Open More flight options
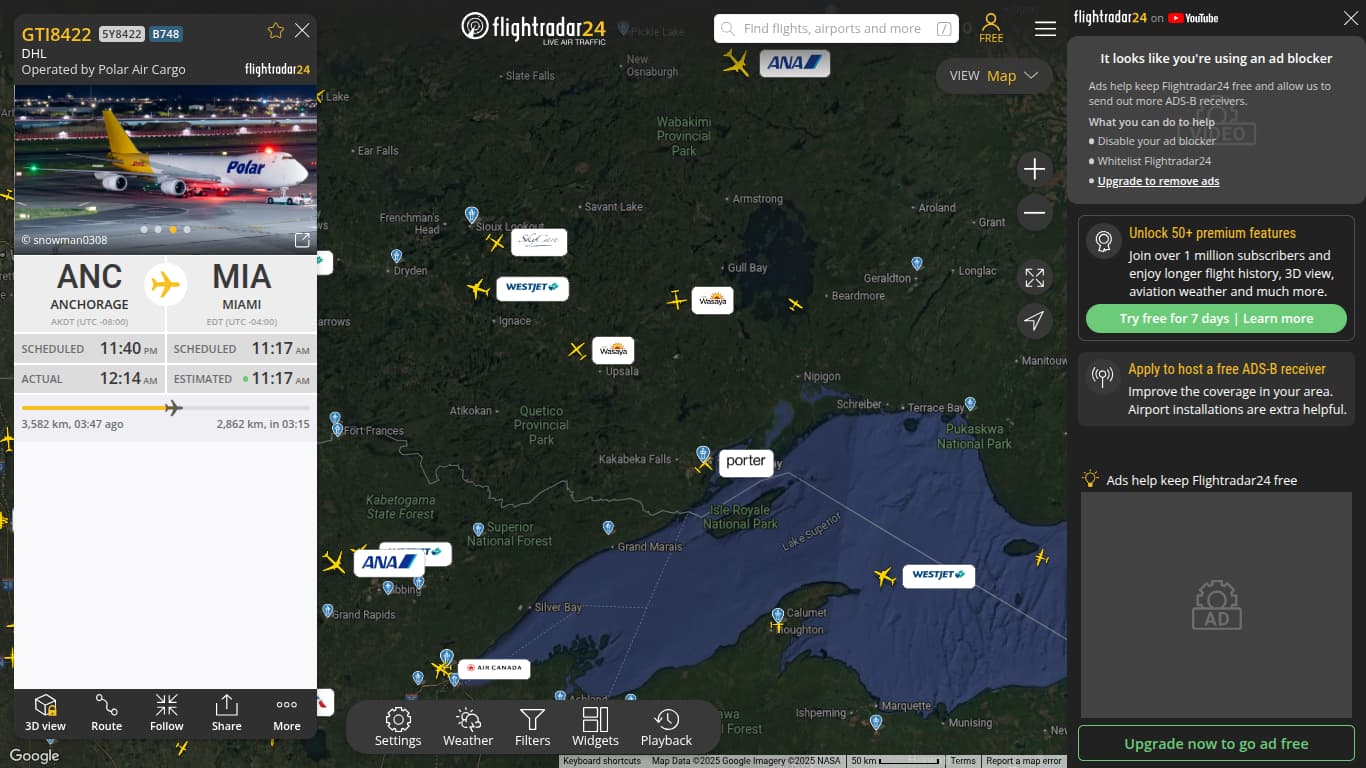The image size is (1366, 768). click(x=287, y=713)
